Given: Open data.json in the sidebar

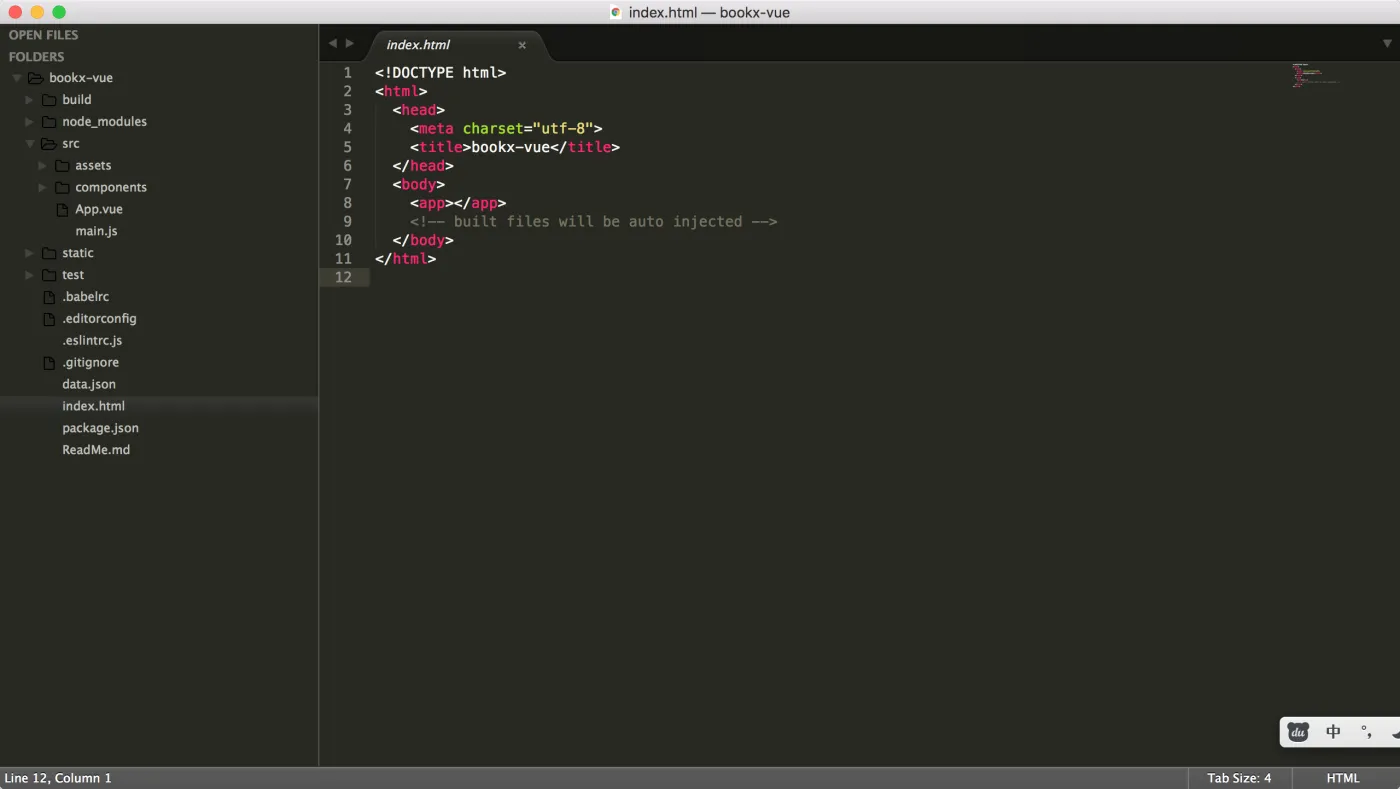Looking at the screenshot, I should pyautogui.click(x=89, y=384).
